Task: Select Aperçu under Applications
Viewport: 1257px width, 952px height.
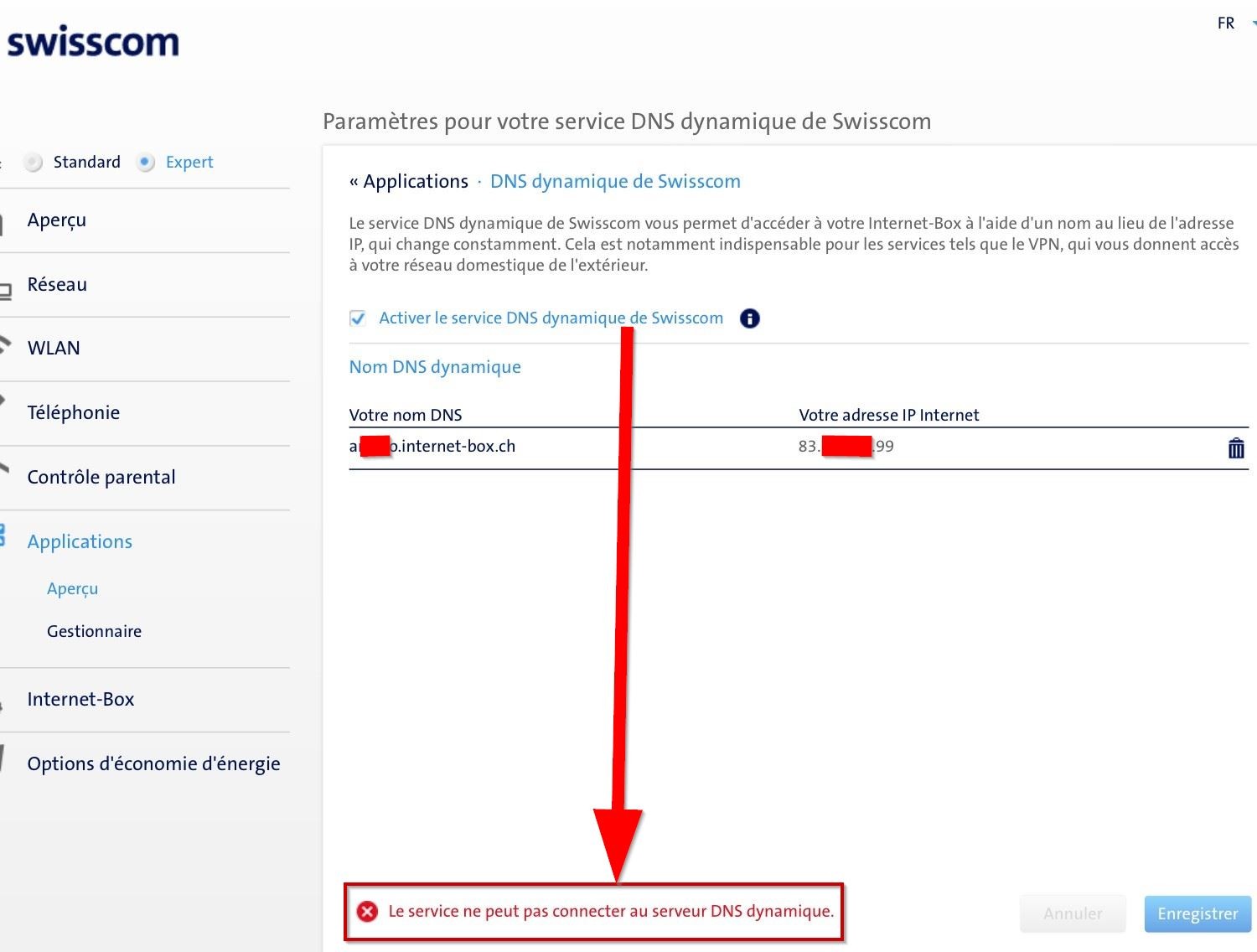Action: pos(73,589)
